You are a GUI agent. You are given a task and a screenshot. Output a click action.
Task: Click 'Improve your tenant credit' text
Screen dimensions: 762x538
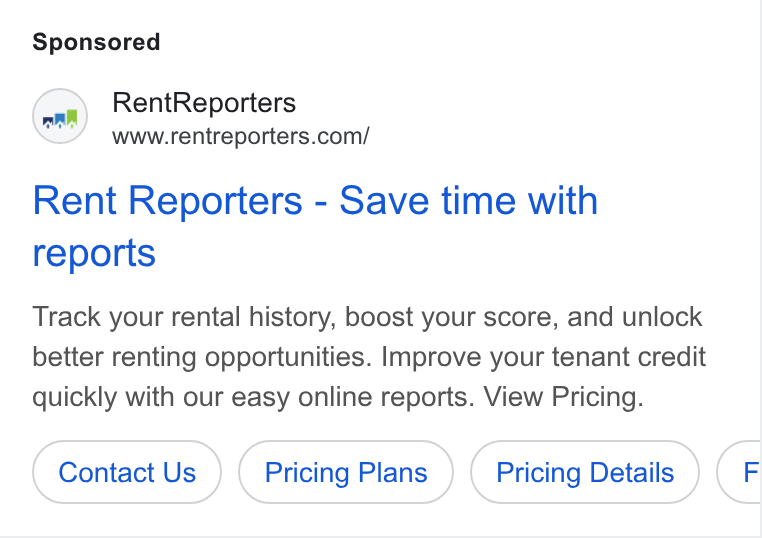click(543, 357)
